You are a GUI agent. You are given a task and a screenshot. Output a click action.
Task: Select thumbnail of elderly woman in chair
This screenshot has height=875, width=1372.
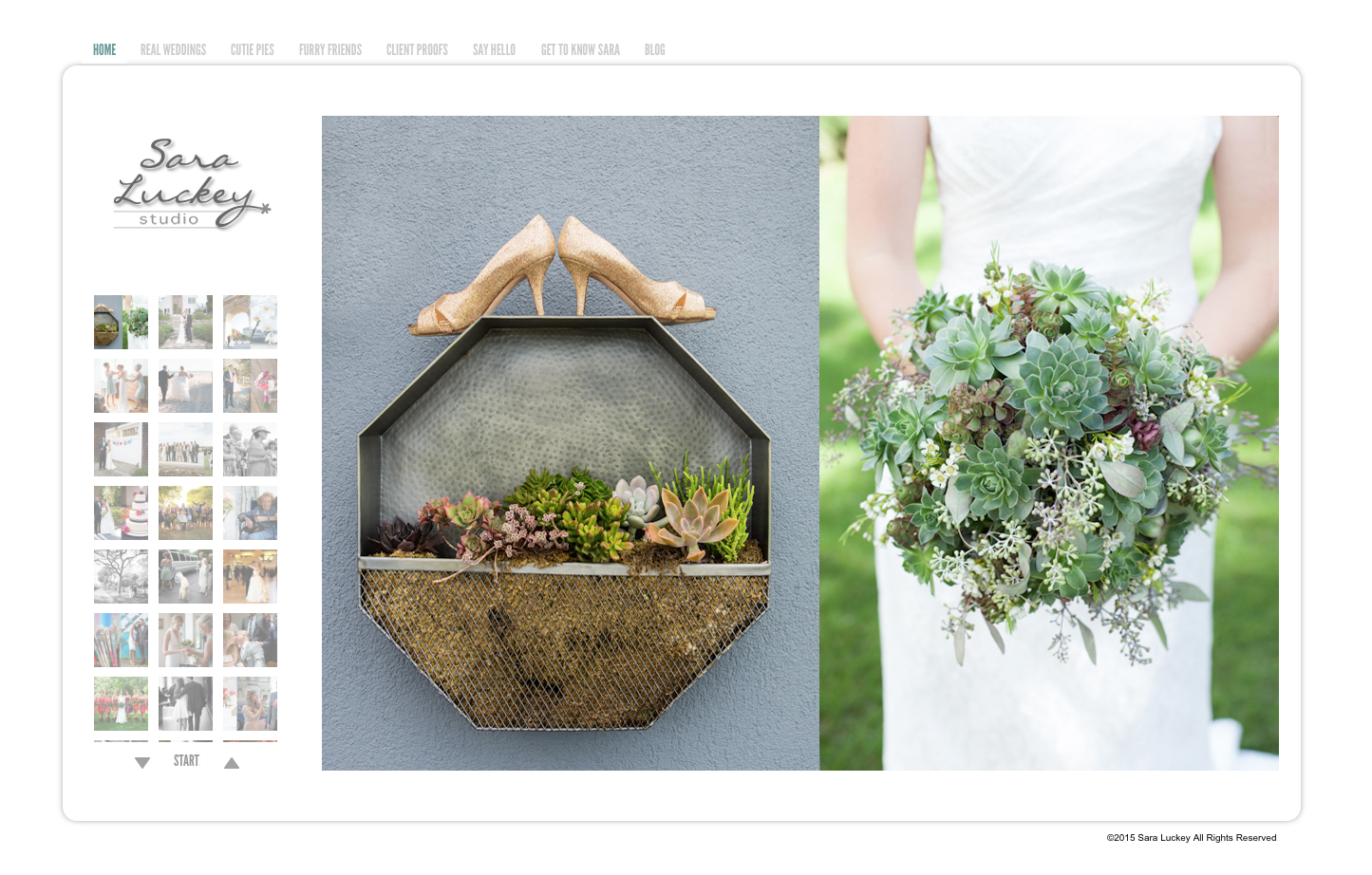[x=250, y=512]
